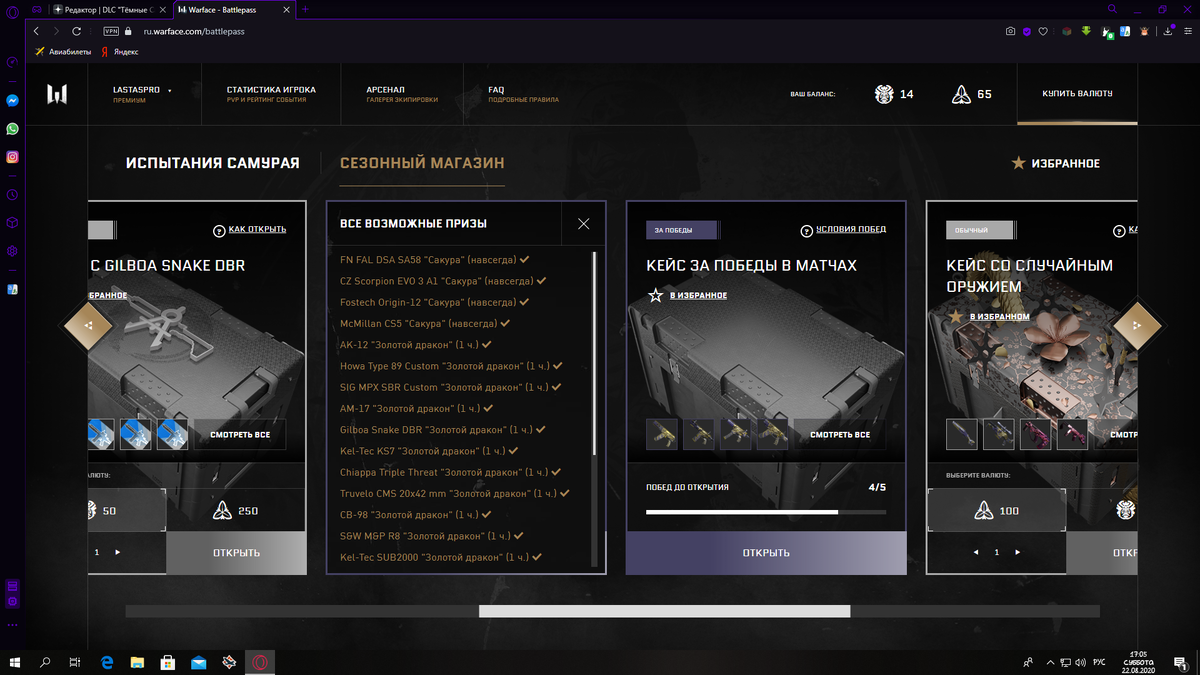The height and width of the screenshot is (675, 1200).
Task: Open Избранное favorites link
Action: pyautogui.click(x=1066, y=163)
